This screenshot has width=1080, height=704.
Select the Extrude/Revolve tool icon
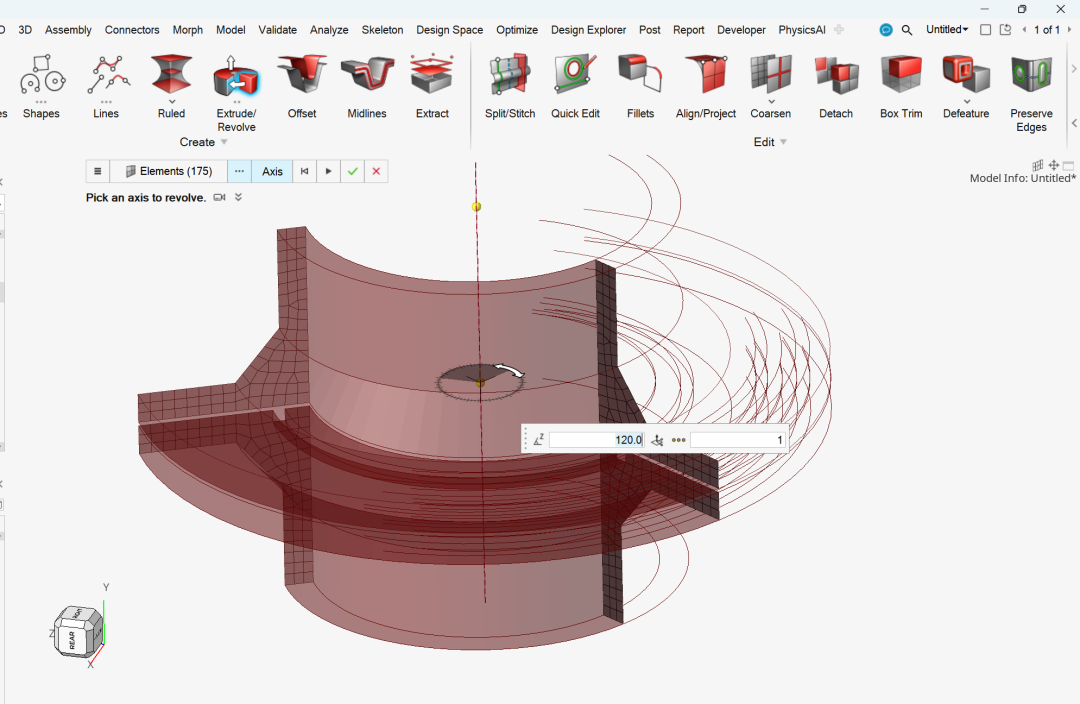pyautogui.click(x=236, y=78)
